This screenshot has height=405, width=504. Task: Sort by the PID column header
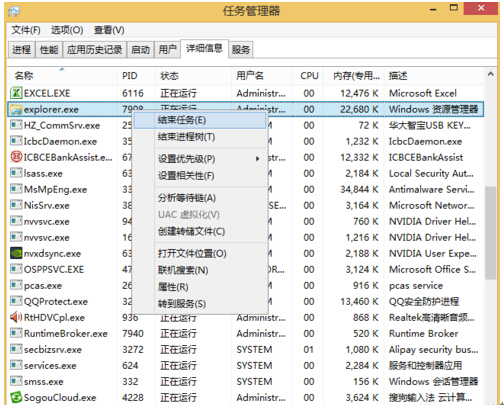(x=136, y=76)
